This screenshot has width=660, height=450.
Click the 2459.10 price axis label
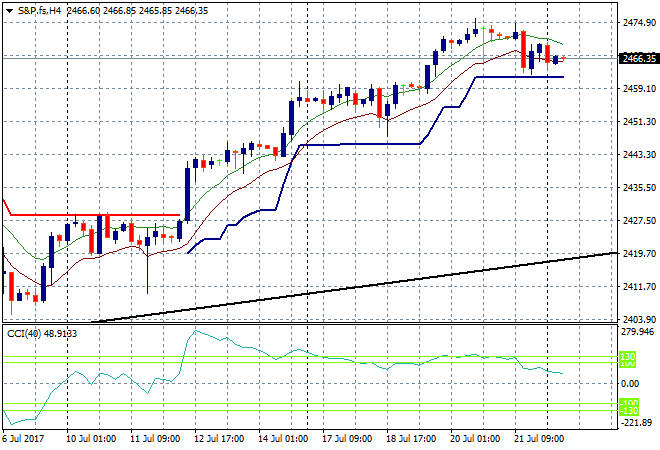click(639, 88)
